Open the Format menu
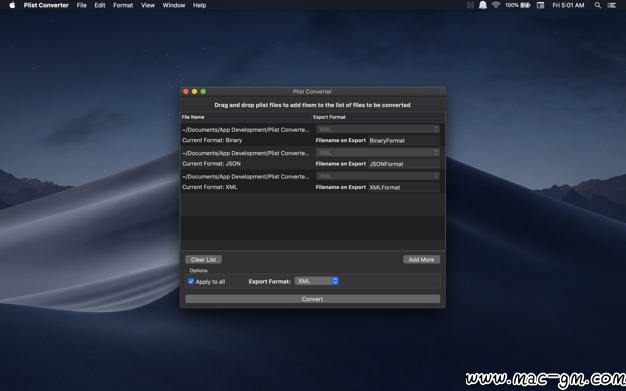This screenshot has width=626, height=391. click(x=123, y=5)
